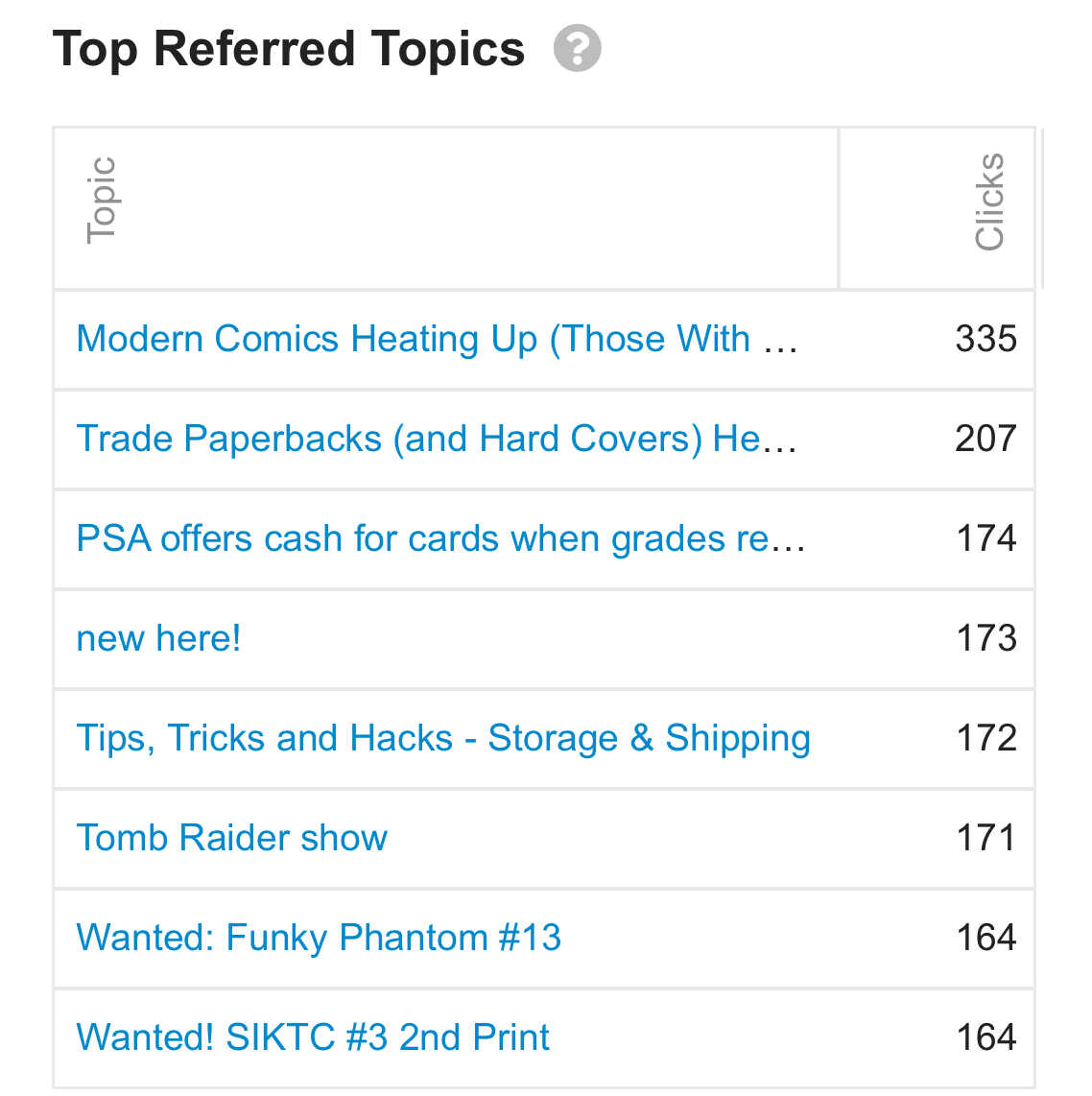The height and width of the screenshot is (1096, 1092).
Task: Open PSA offers cash for cards topic
Action: coord(440,538)
